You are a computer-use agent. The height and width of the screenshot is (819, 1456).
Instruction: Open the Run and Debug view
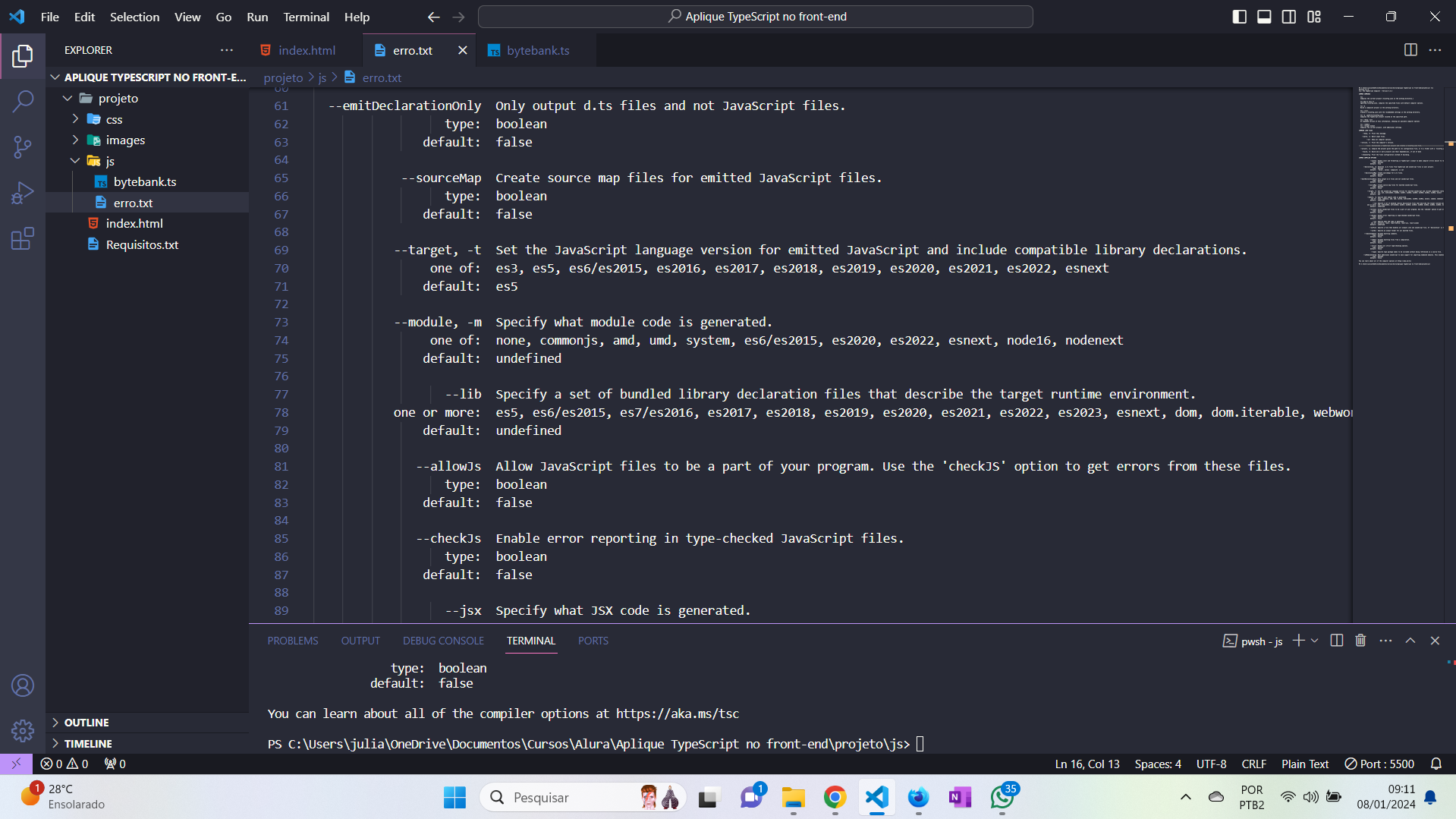pos(23,193)
